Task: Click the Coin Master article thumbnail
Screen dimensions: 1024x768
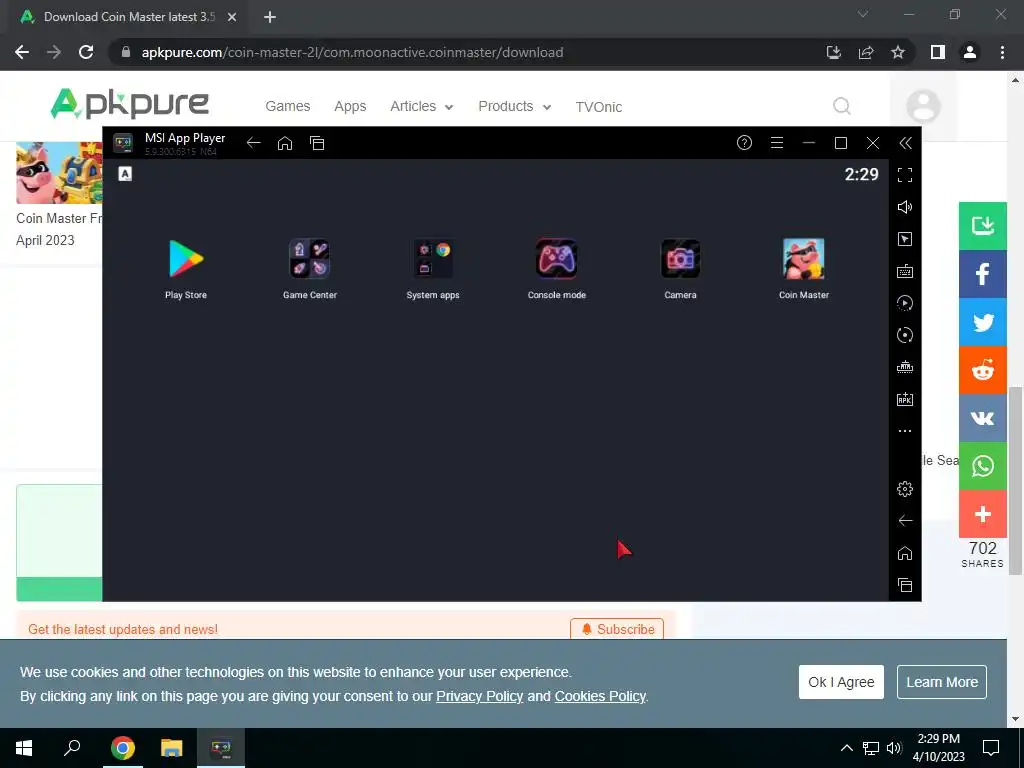Action: (59, 172)
